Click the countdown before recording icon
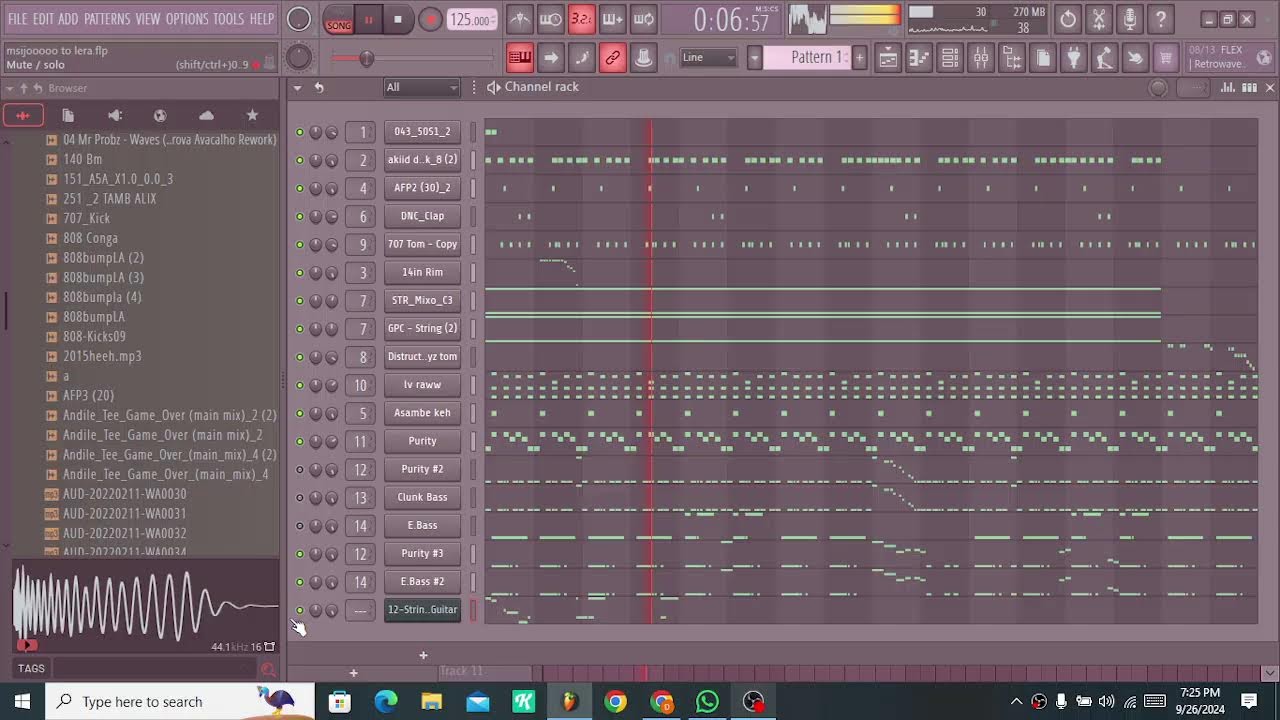 551,19
